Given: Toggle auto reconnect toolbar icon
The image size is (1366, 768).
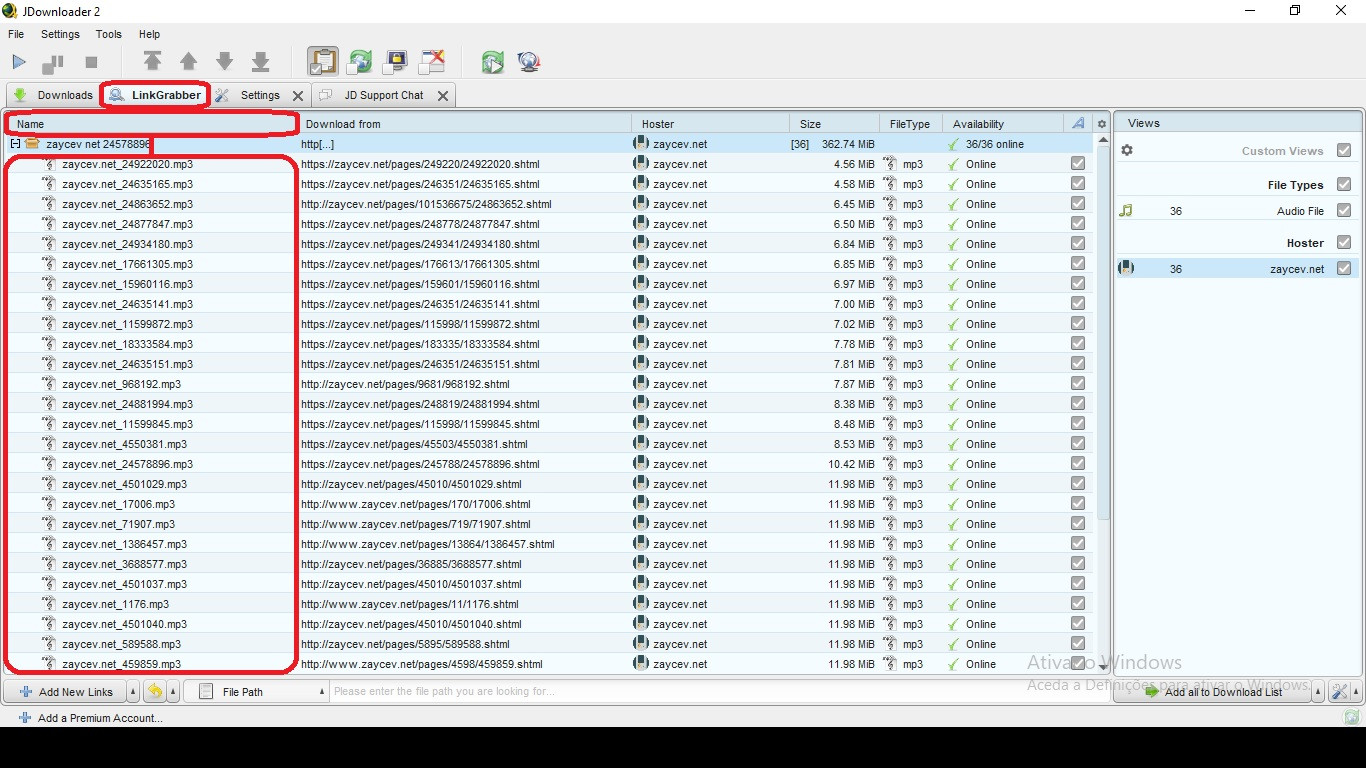Looking at the screenshot, I should click(359, 62).
